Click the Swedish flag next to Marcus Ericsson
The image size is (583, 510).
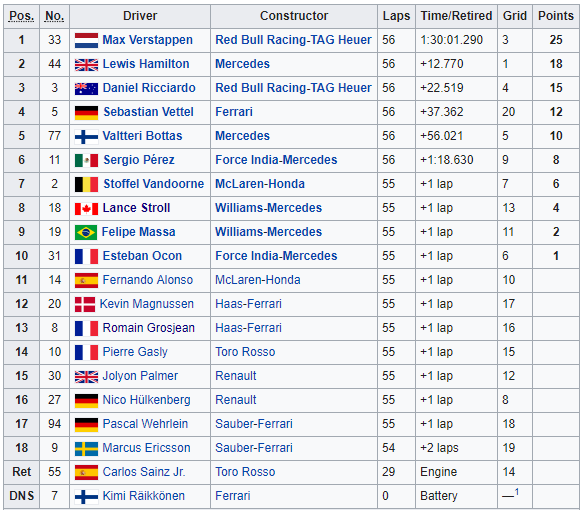click(x=86, y=448)
